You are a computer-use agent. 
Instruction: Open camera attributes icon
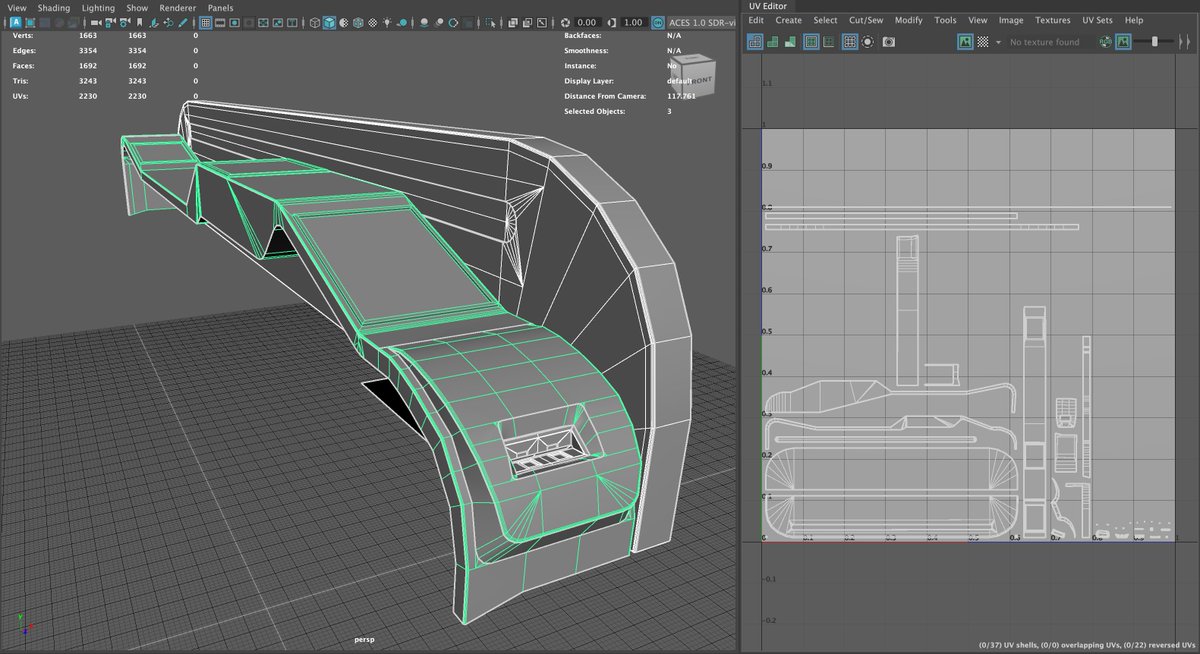[124, 22]
